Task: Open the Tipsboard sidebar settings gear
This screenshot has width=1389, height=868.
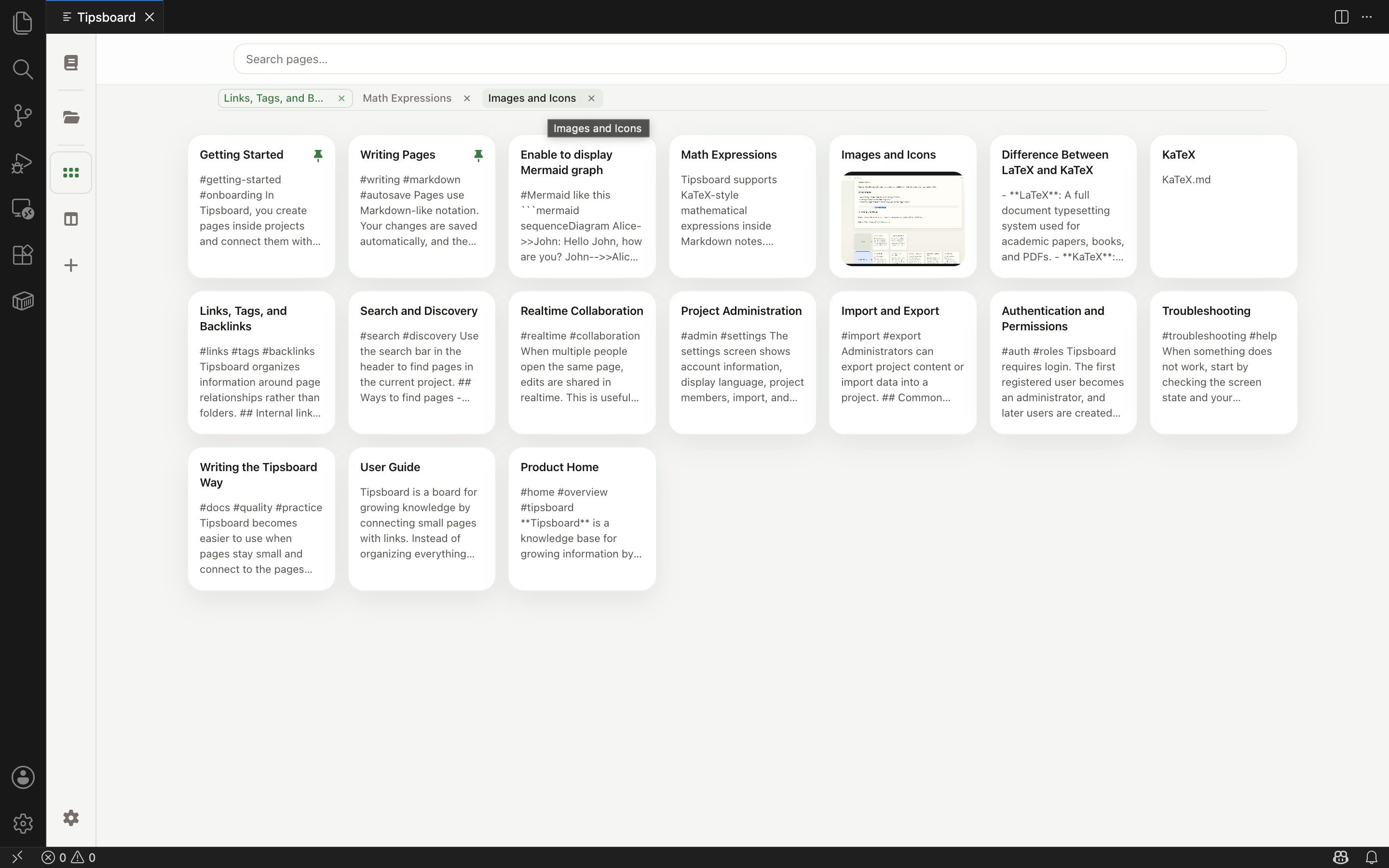Action: (71, 818)
